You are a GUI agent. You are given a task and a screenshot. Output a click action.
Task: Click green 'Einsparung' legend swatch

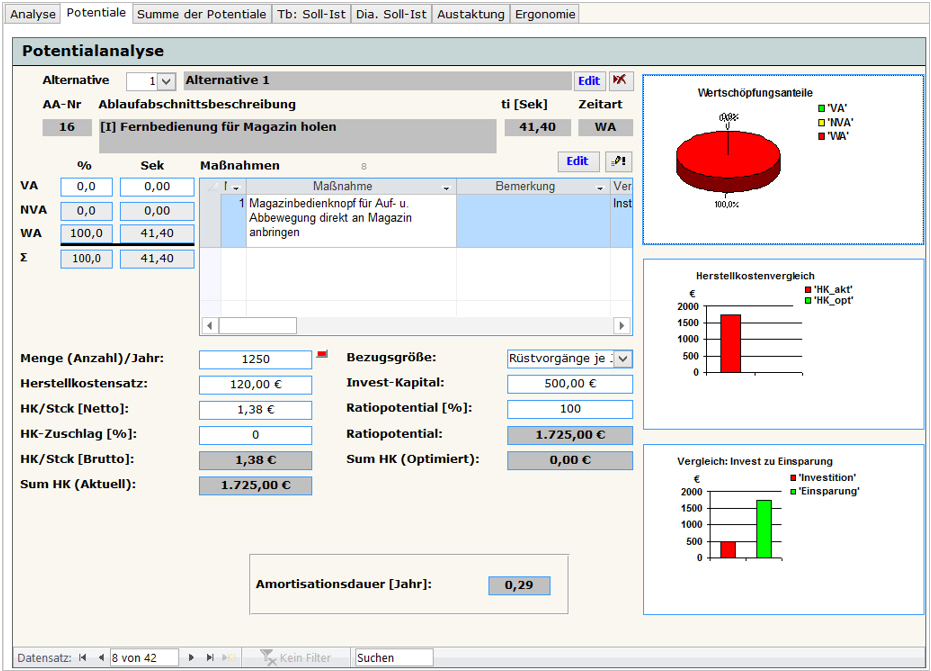tap(793, 491)
